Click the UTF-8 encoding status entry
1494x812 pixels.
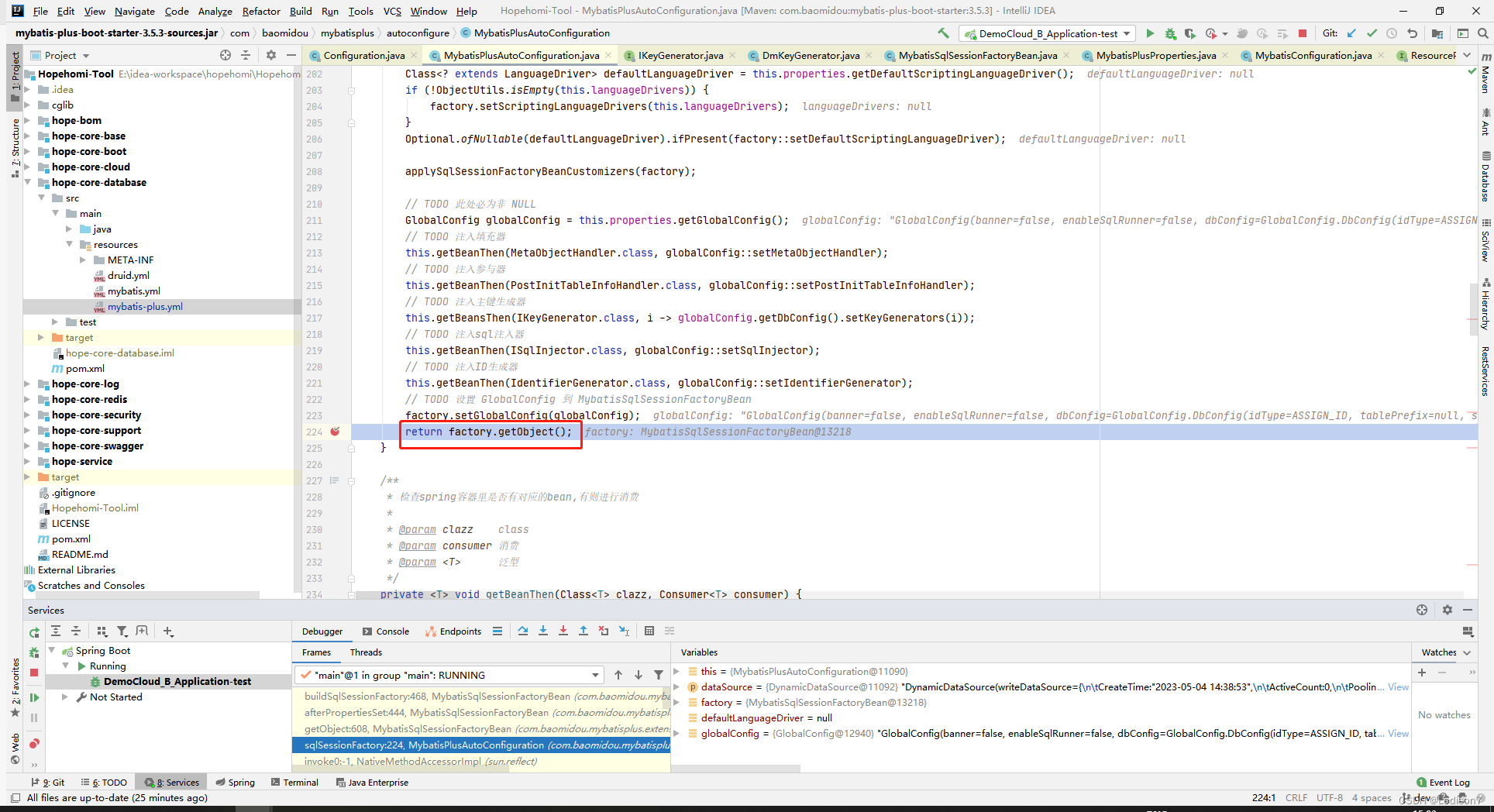[1329, 797]
